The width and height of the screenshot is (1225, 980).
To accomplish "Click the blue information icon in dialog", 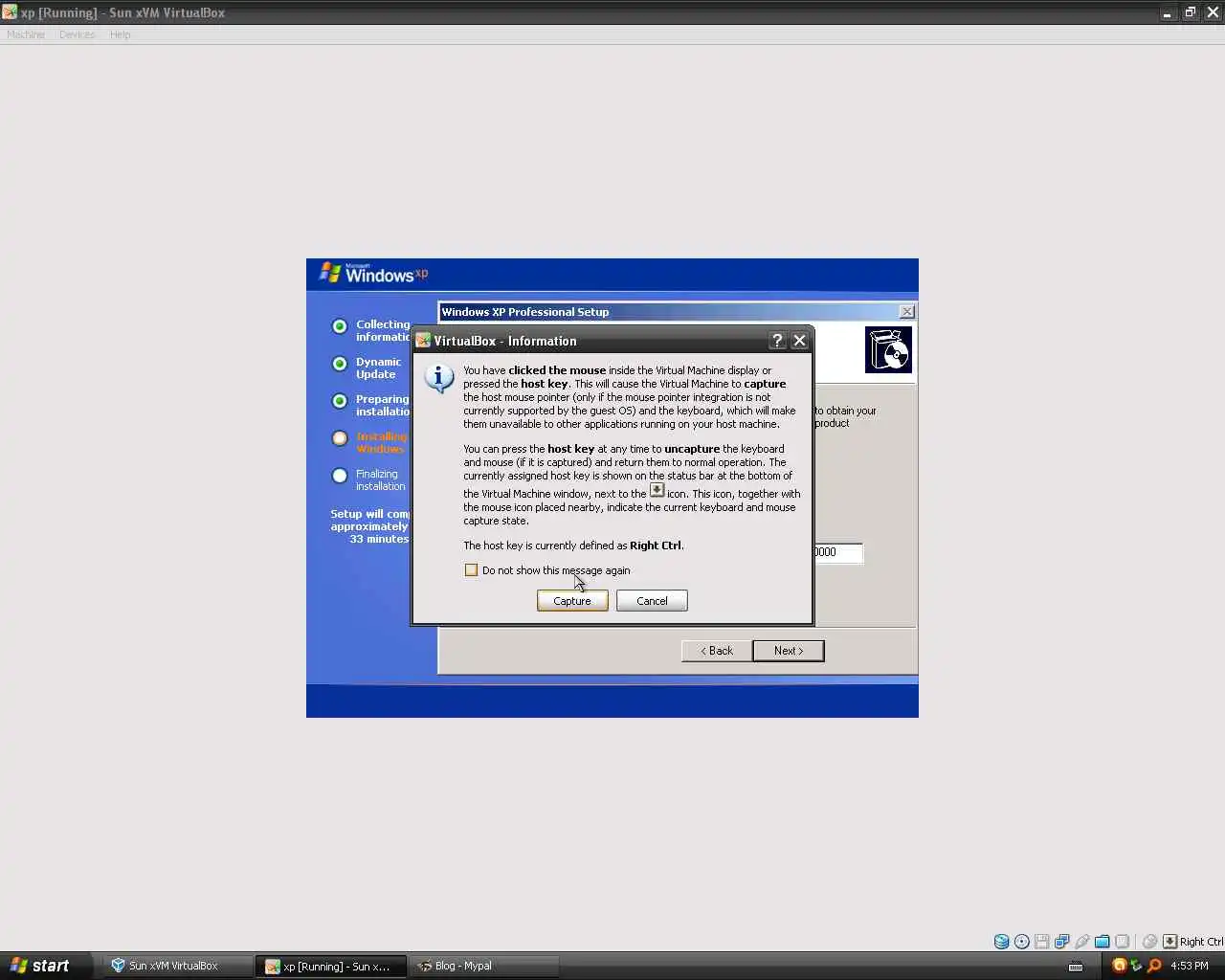I will [x=439, y=378].
